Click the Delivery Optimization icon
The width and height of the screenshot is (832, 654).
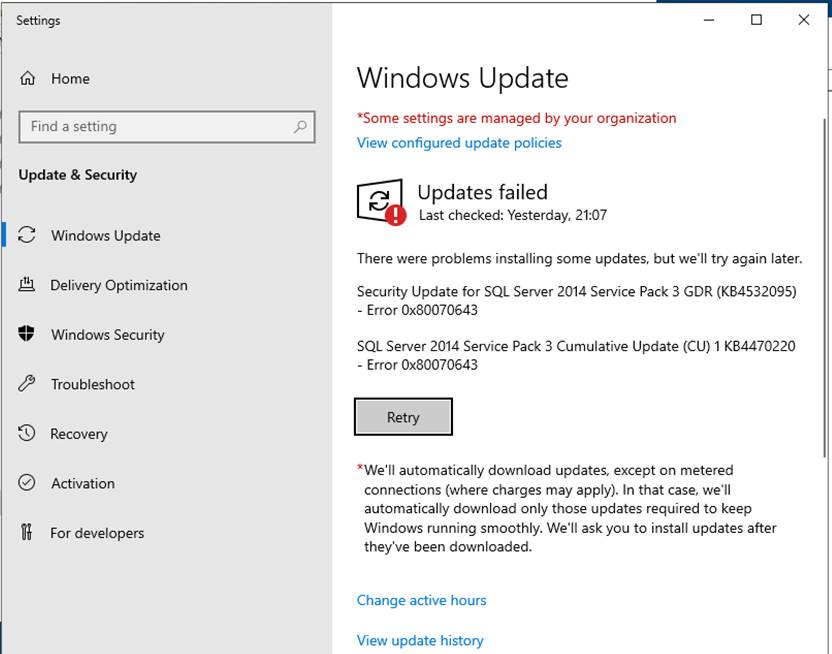(27, 285)
